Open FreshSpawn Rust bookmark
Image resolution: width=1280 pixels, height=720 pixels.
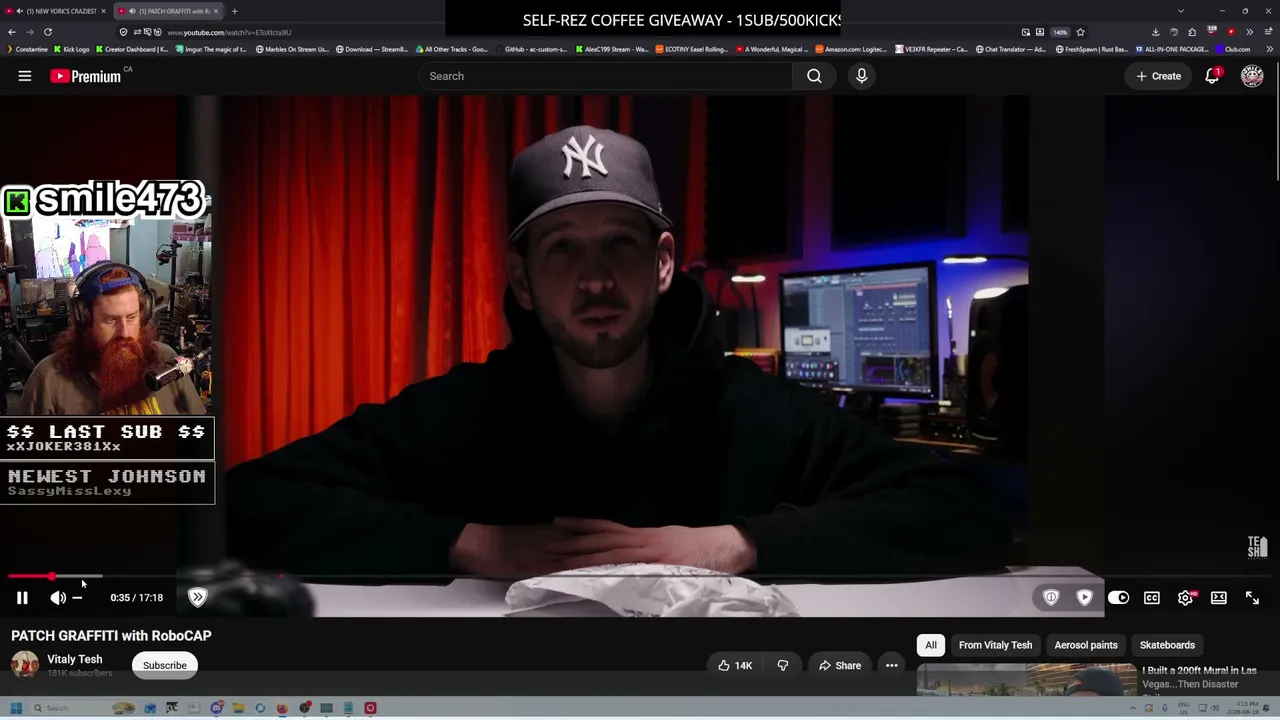(1093, 49)
